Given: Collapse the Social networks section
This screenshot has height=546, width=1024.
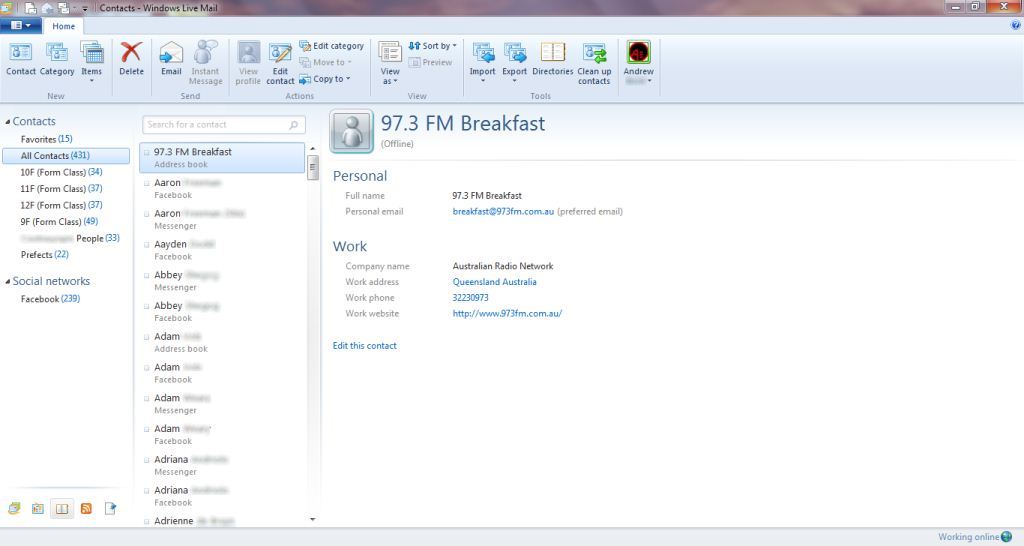Looking at the screenshot, I should pos(8,281).
